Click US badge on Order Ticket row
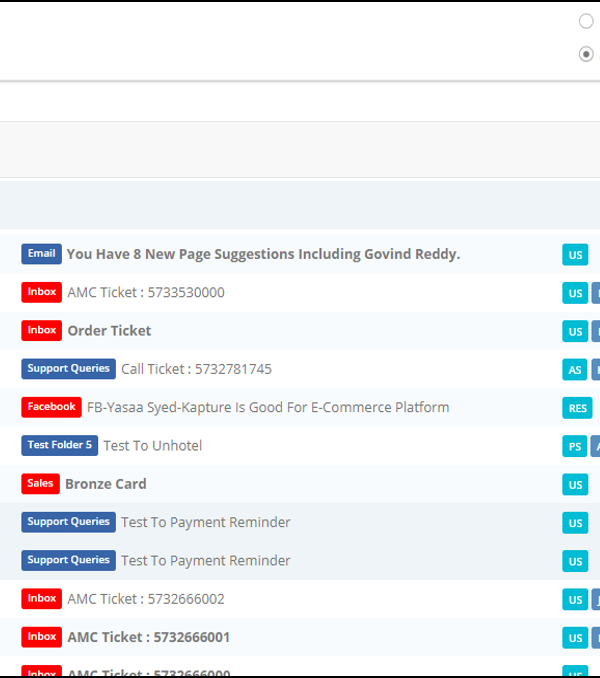This screenshot has height=678, width=600. click(x=575, y=331)
